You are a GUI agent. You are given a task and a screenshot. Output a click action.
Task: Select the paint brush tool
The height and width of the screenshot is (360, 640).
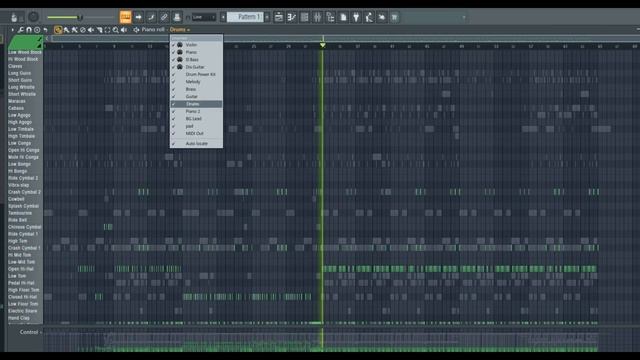click(x=67, y=30)
